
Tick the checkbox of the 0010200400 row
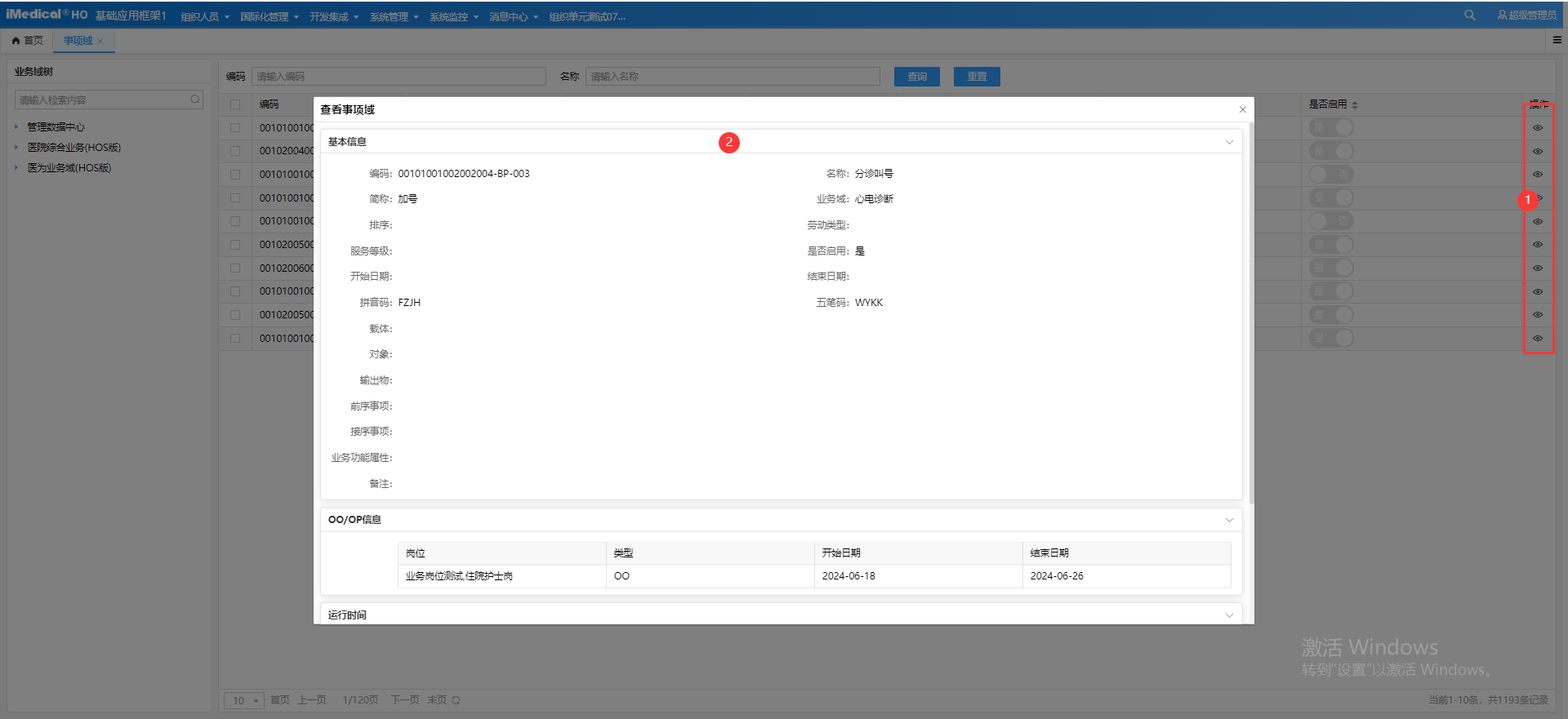(x=235, y=151)
